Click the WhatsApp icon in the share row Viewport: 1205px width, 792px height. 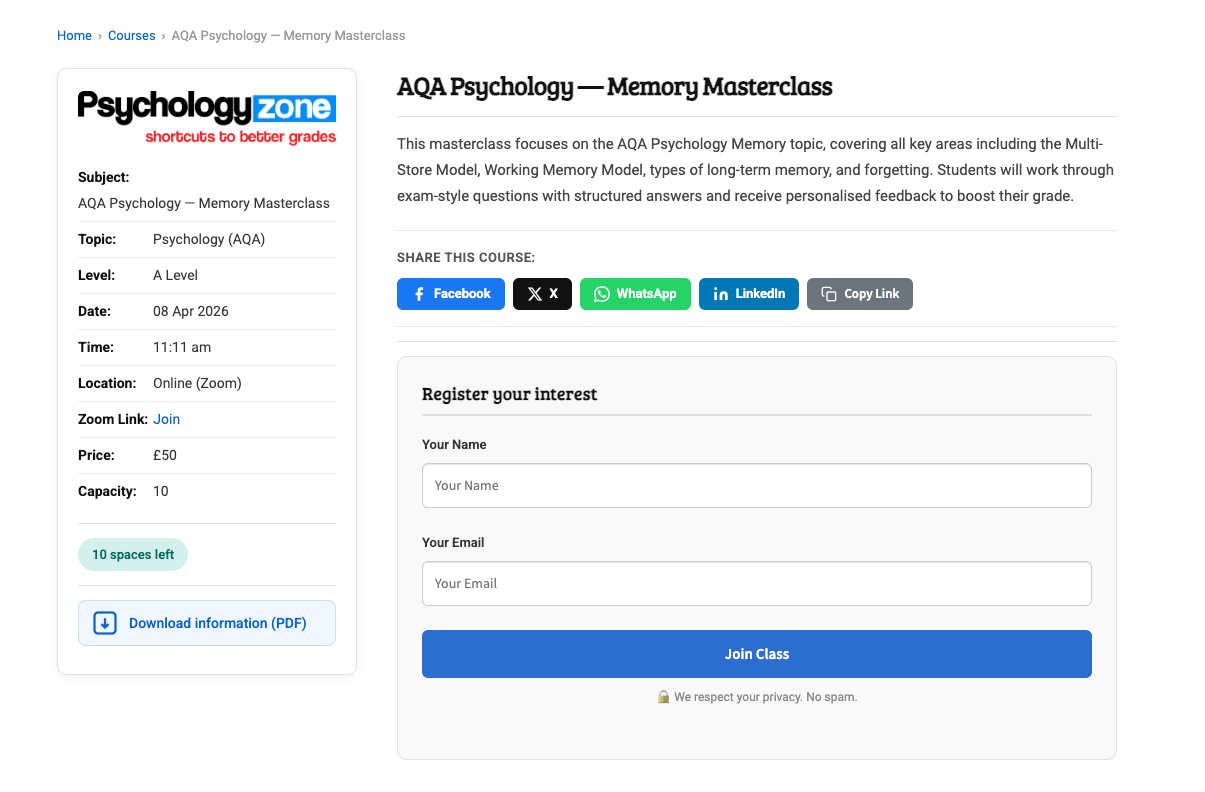tap(601, 294)
